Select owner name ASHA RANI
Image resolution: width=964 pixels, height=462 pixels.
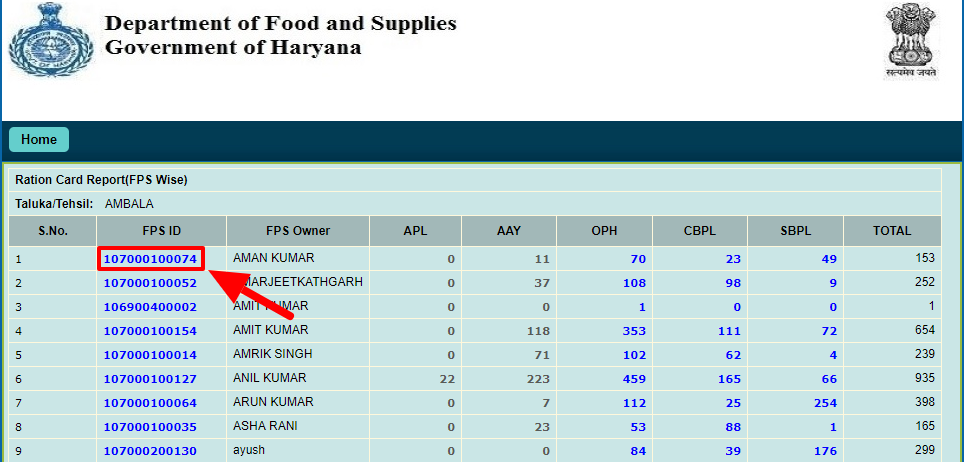pos(266,426)
